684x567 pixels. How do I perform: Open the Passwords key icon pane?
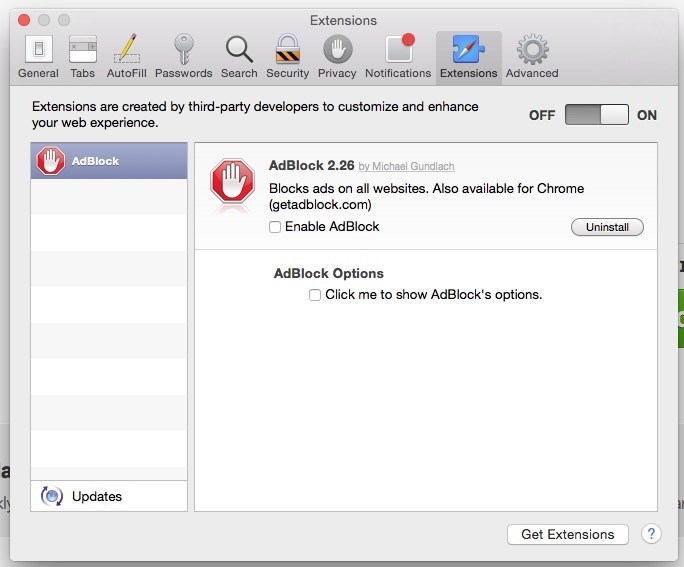pyautogui.click(x=184, y=57)
